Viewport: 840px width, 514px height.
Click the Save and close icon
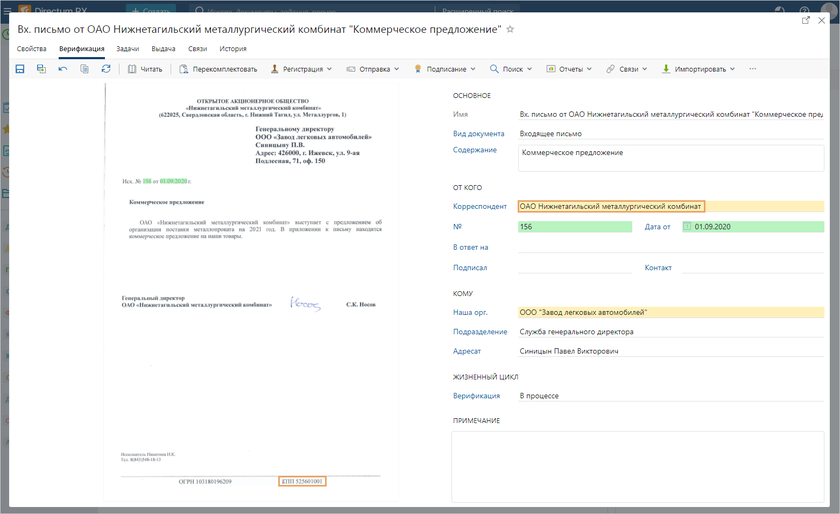coord(41,69)
